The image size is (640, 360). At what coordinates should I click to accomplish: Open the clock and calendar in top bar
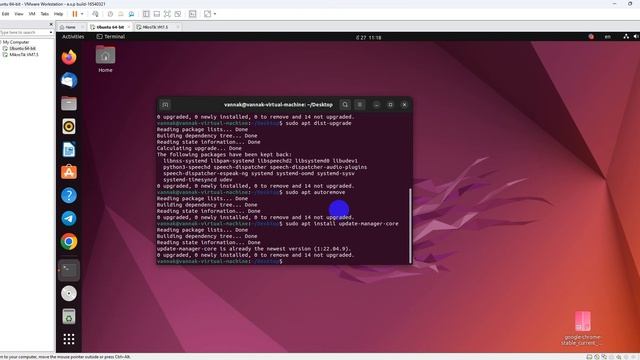coord(368,37)
